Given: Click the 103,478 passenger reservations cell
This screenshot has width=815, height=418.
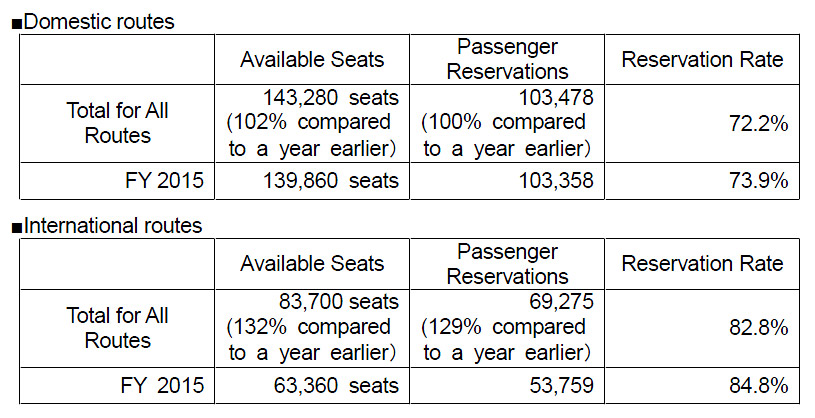Looking at the screenshot, I should click(x=507, y=123).
